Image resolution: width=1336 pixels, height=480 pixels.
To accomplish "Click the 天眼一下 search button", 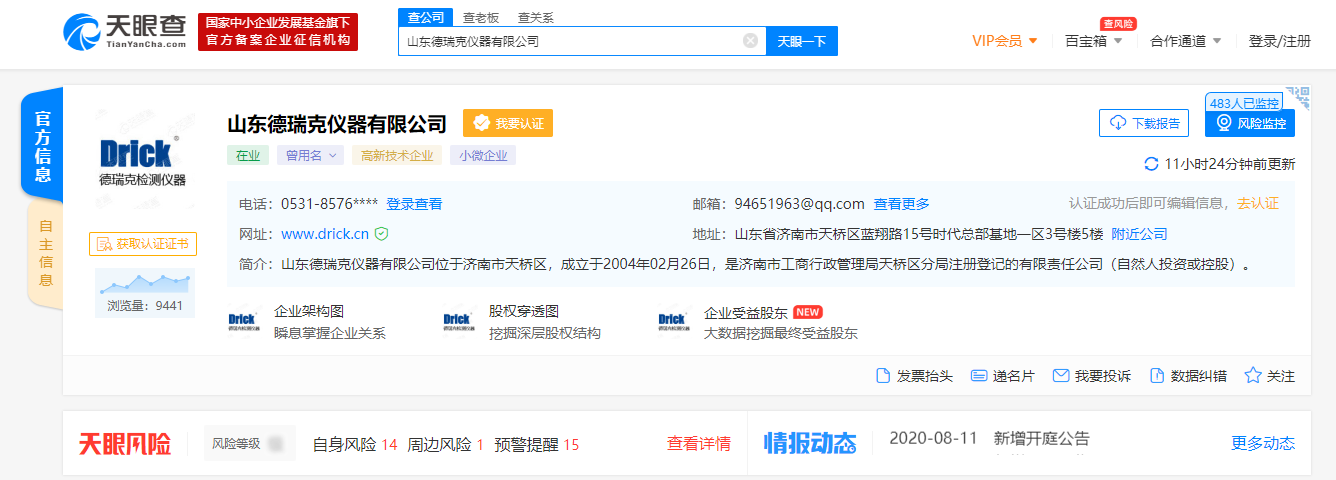I will pos(802,41).
